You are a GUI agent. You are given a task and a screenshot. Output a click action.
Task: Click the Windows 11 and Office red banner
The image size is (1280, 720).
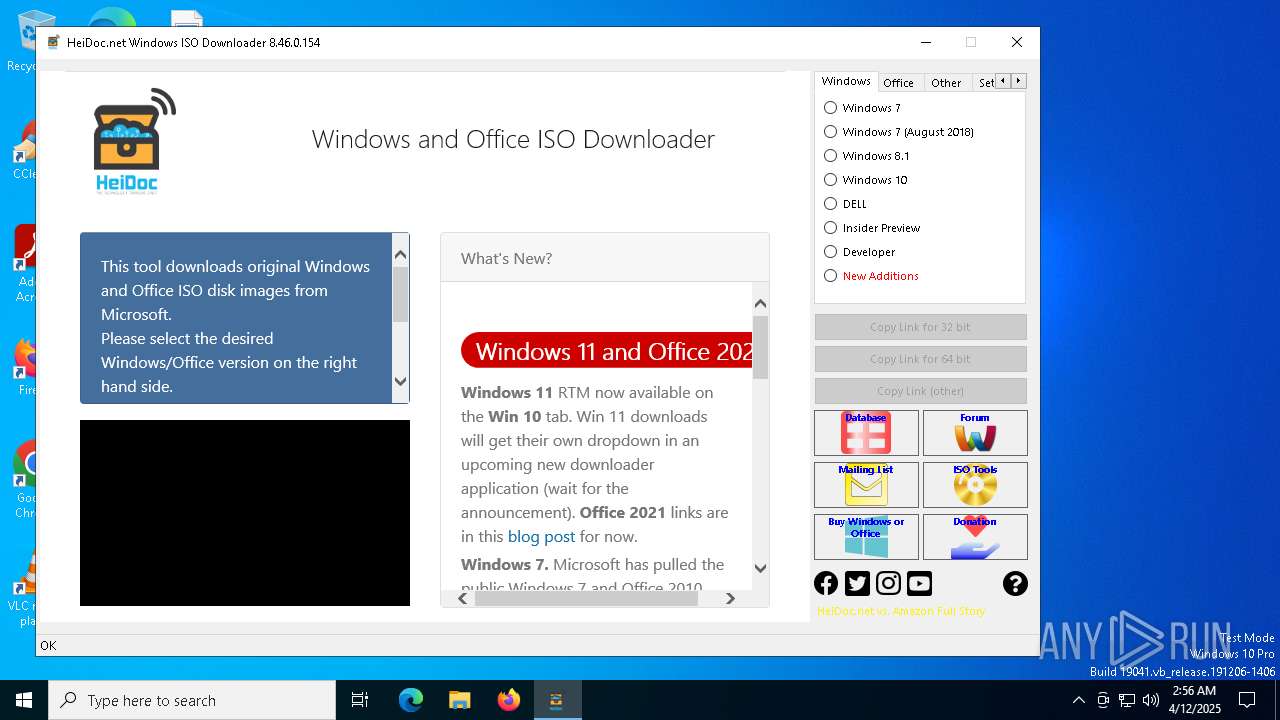coord(607,351)
